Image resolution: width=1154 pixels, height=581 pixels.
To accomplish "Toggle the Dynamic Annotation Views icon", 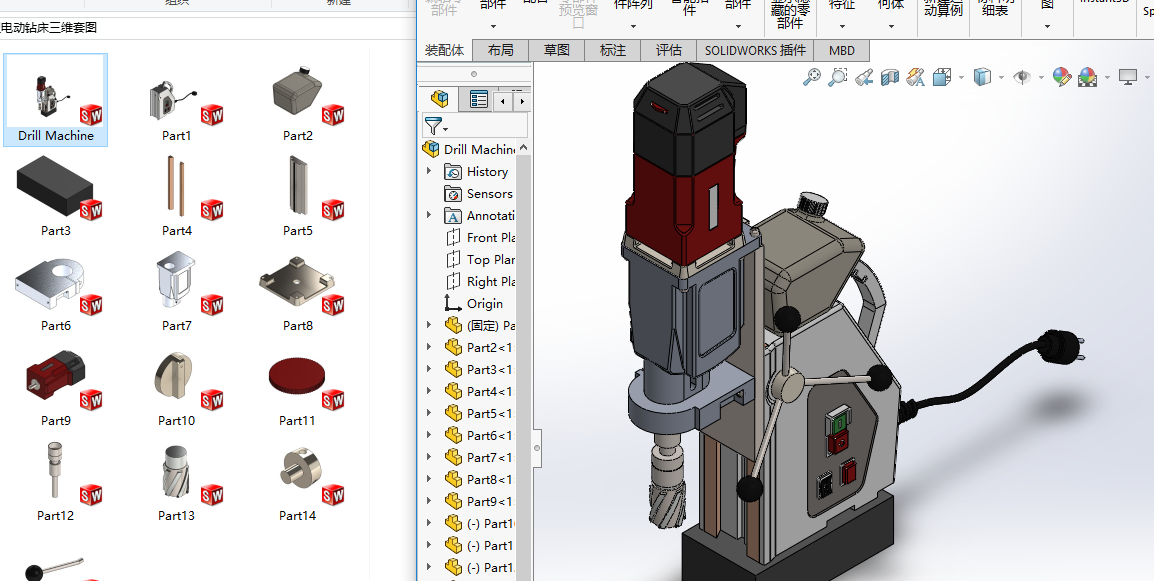I will coord(915,77).
